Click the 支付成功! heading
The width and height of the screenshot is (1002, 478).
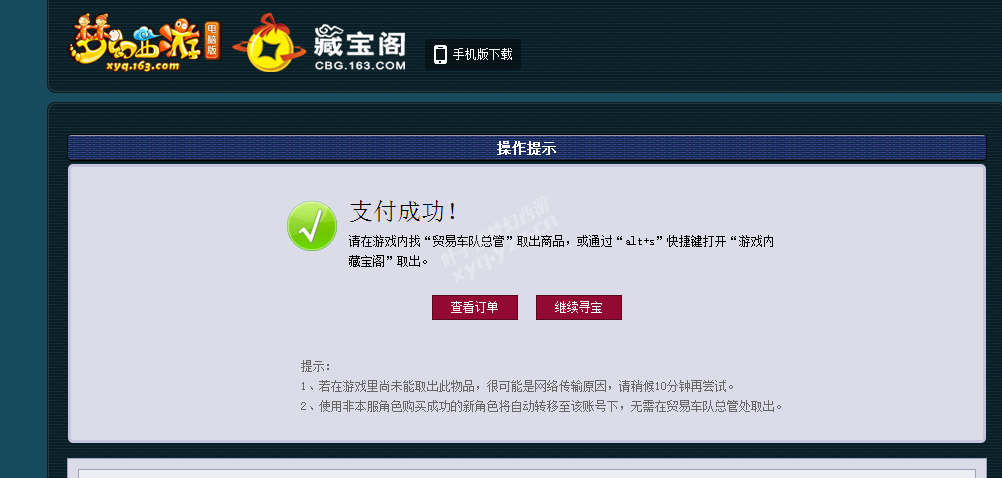coord(404,211)
